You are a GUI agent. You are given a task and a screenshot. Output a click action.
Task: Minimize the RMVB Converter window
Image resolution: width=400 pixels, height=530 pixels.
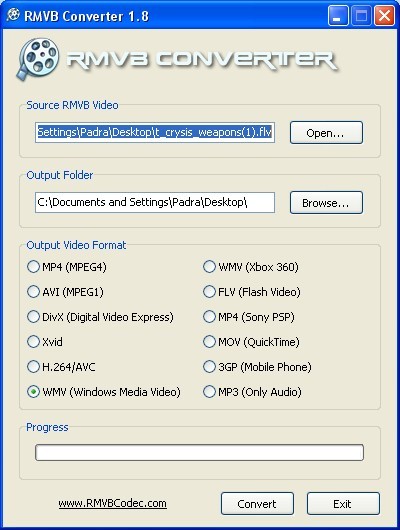click(338, 16)
